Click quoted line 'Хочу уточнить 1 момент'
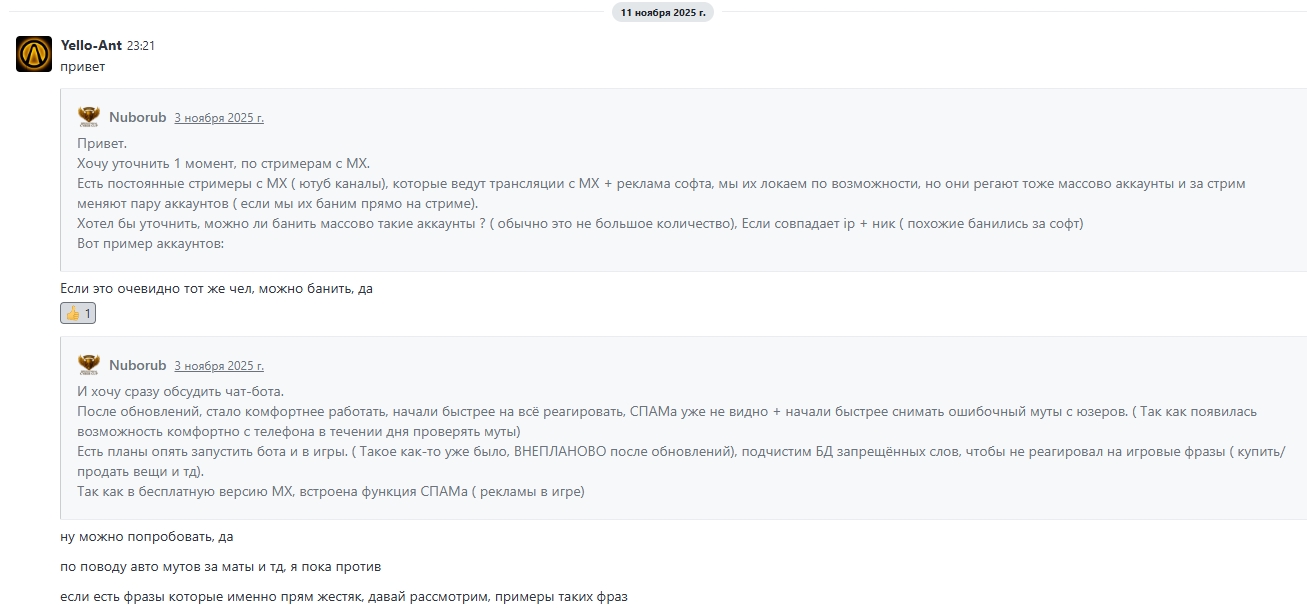The height and width of the screenshot is (610, 1307). coord(223,163)
